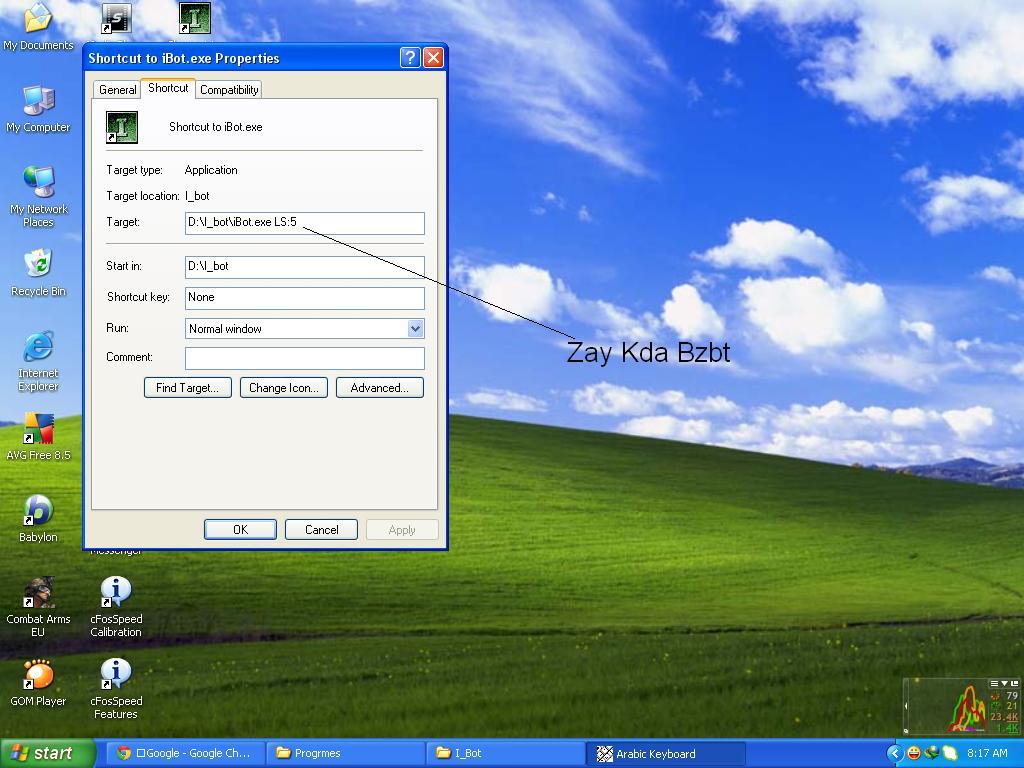
Task: Open the Run dropdown arrow
Action: pos(415,328)
